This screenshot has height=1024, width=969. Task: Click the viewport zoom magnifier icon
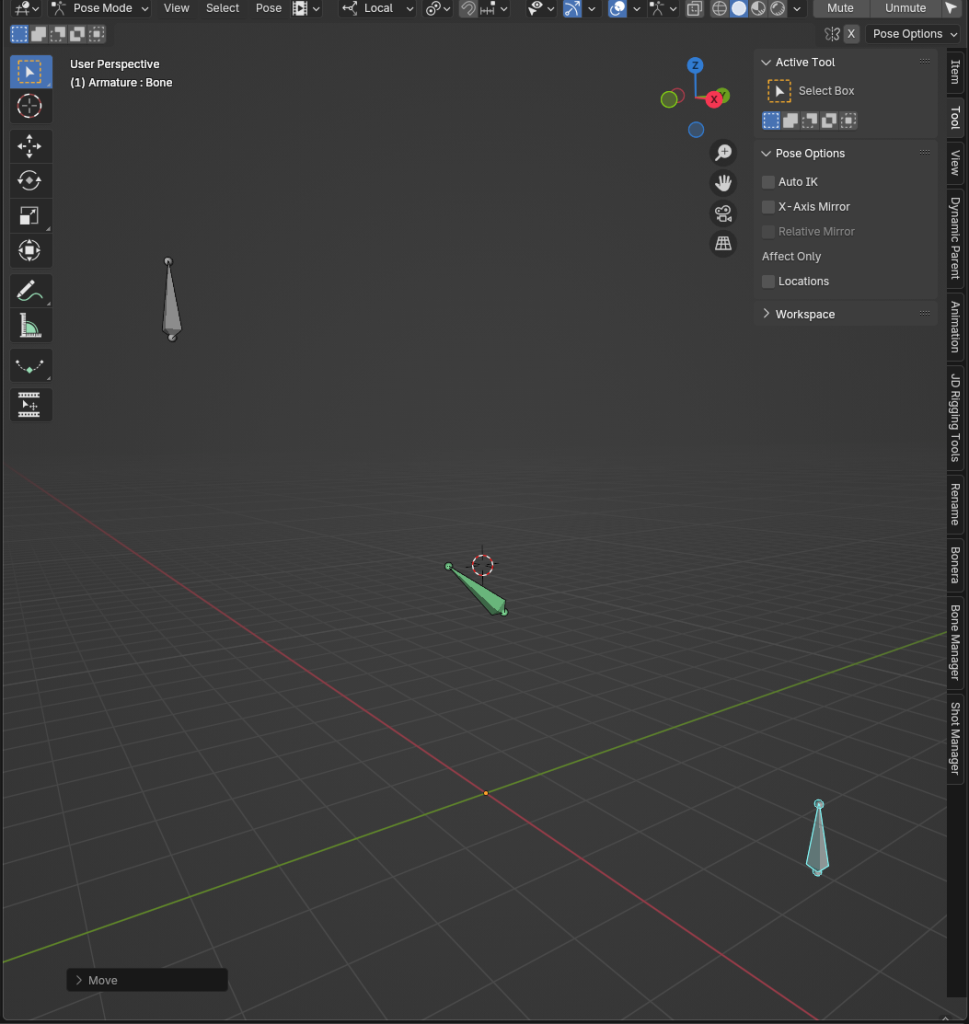click(723, 152)
